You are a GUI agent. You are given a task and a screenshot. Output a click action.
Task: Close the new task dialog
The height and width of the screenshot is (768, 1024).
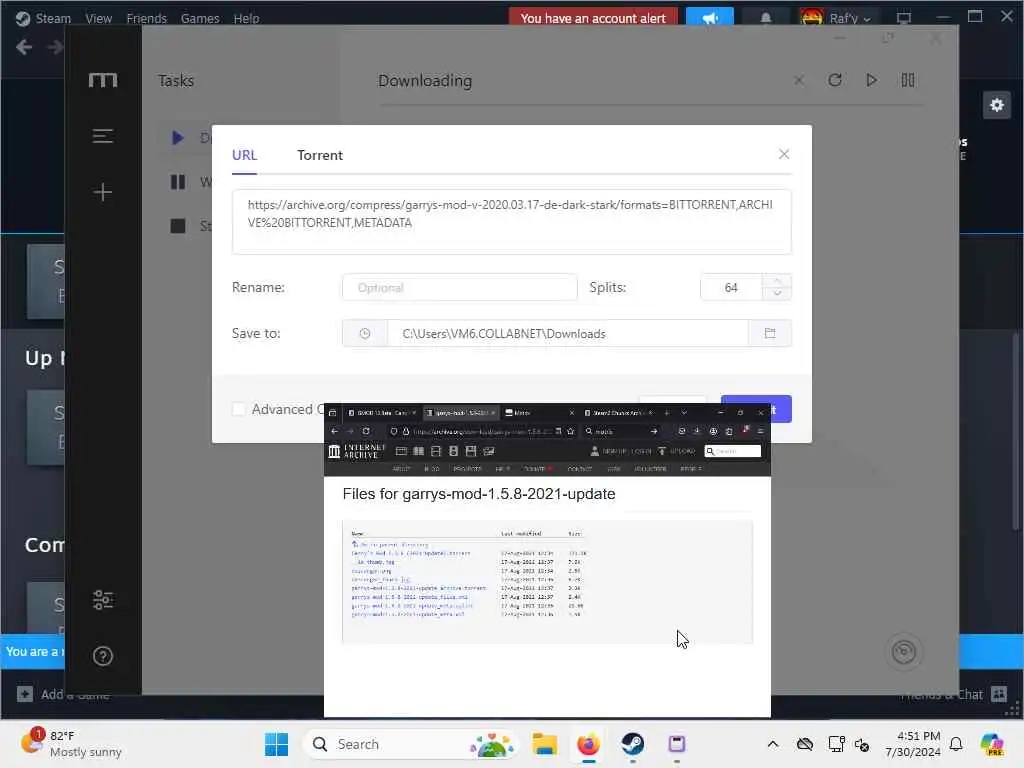click(784, 154)
